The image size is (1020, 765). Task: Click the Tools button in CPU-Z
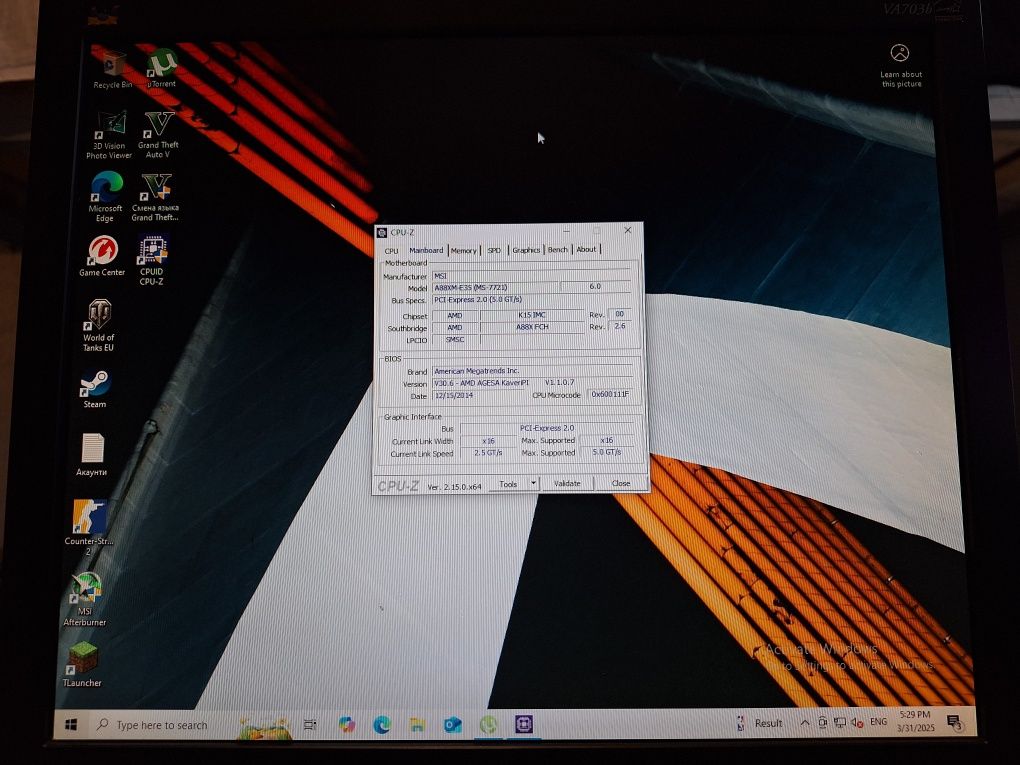[509, 484]
